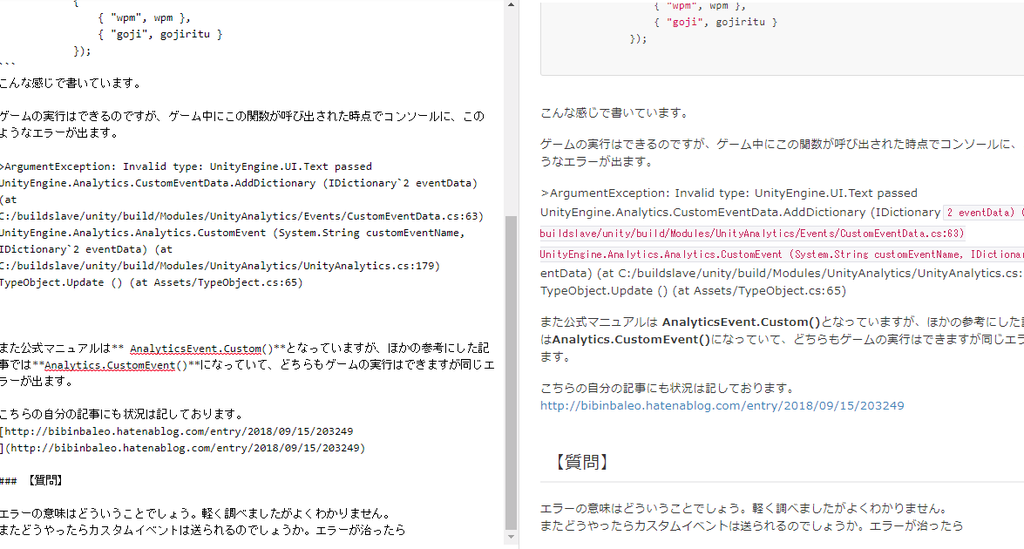This screenshot has width=1024, height=549.
Task: Click 'UnityAnalytics.cs:179)' line in editor
Action: point(220,266)
